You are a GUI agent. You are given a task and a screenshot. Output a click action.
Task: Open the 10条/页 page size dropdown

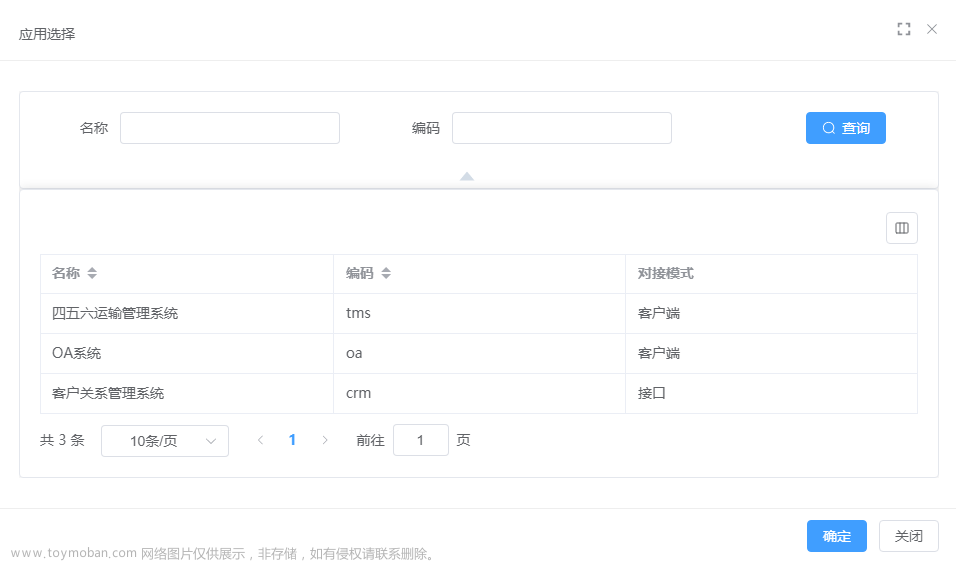coord(165,441)
